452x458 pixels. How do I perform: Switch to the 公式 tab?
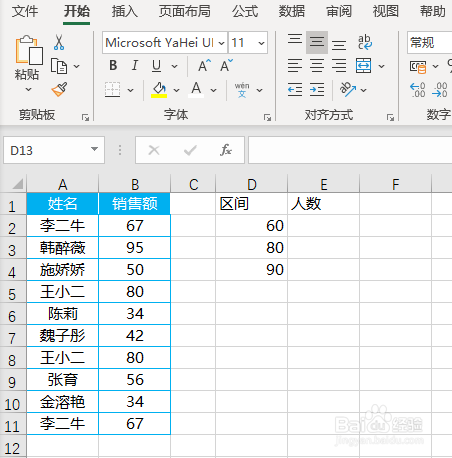coord(245,12)
